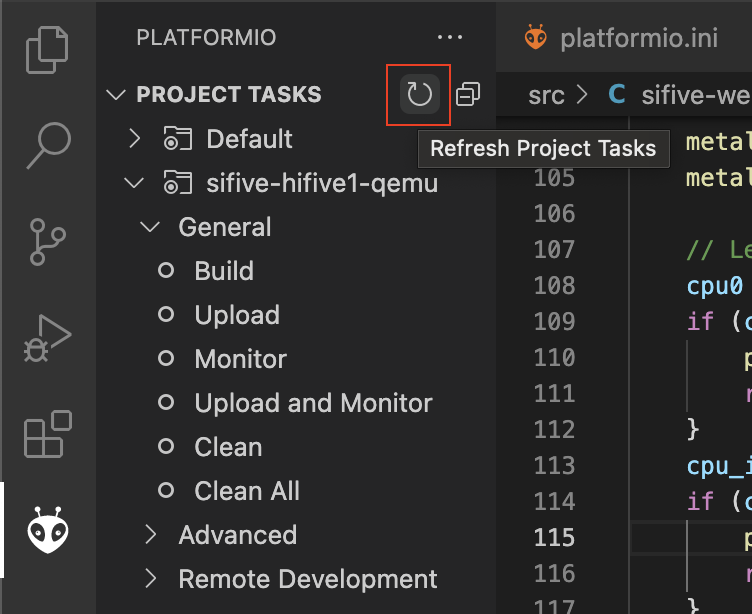Collapse the PROJECT TASKS section
The width and height of the screenshot is (752, 614).
click(116, 94)
